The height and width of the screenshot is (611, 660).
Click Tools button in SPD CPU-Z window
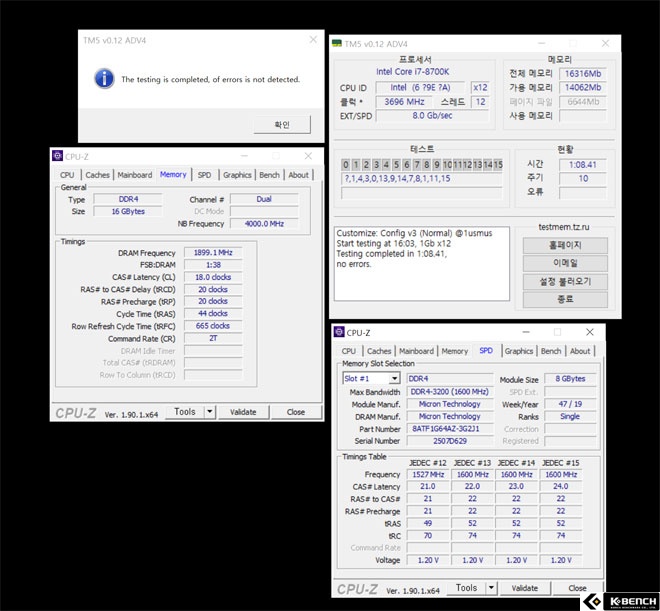(x=466, y=587)
